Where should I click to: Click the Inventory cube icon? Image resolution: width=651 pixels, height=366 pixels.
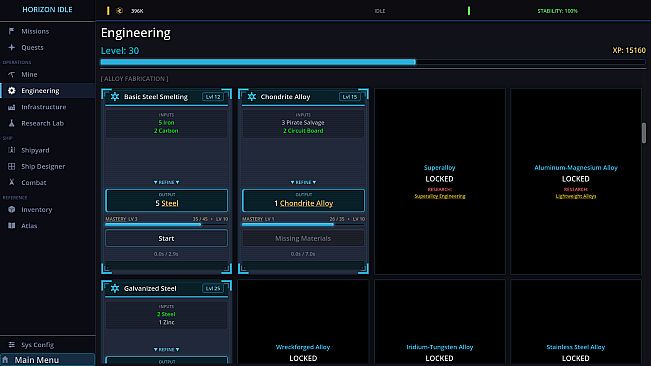pyautogui.click(x=12, y=210)
